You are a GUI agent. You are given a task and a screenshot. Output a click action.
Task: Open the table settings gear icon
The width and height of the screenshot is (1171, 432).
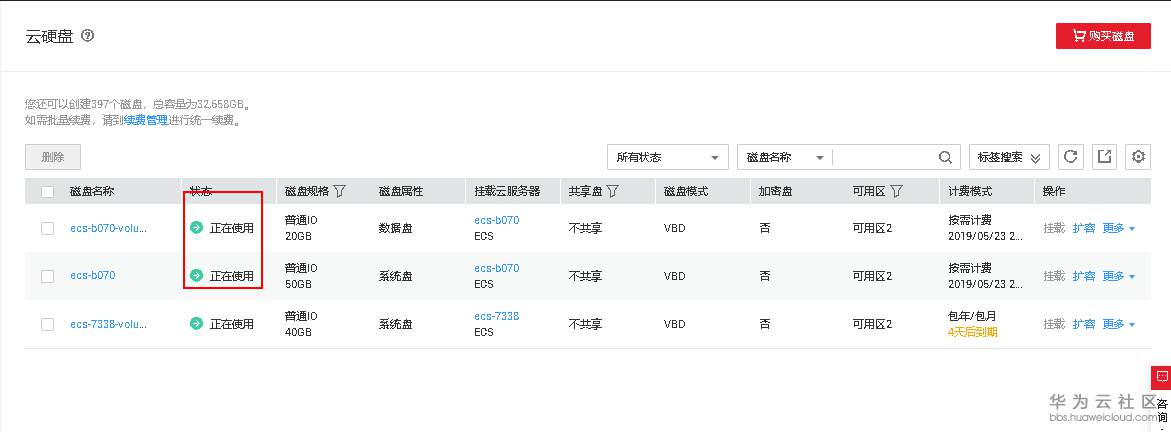point(1138,157)
